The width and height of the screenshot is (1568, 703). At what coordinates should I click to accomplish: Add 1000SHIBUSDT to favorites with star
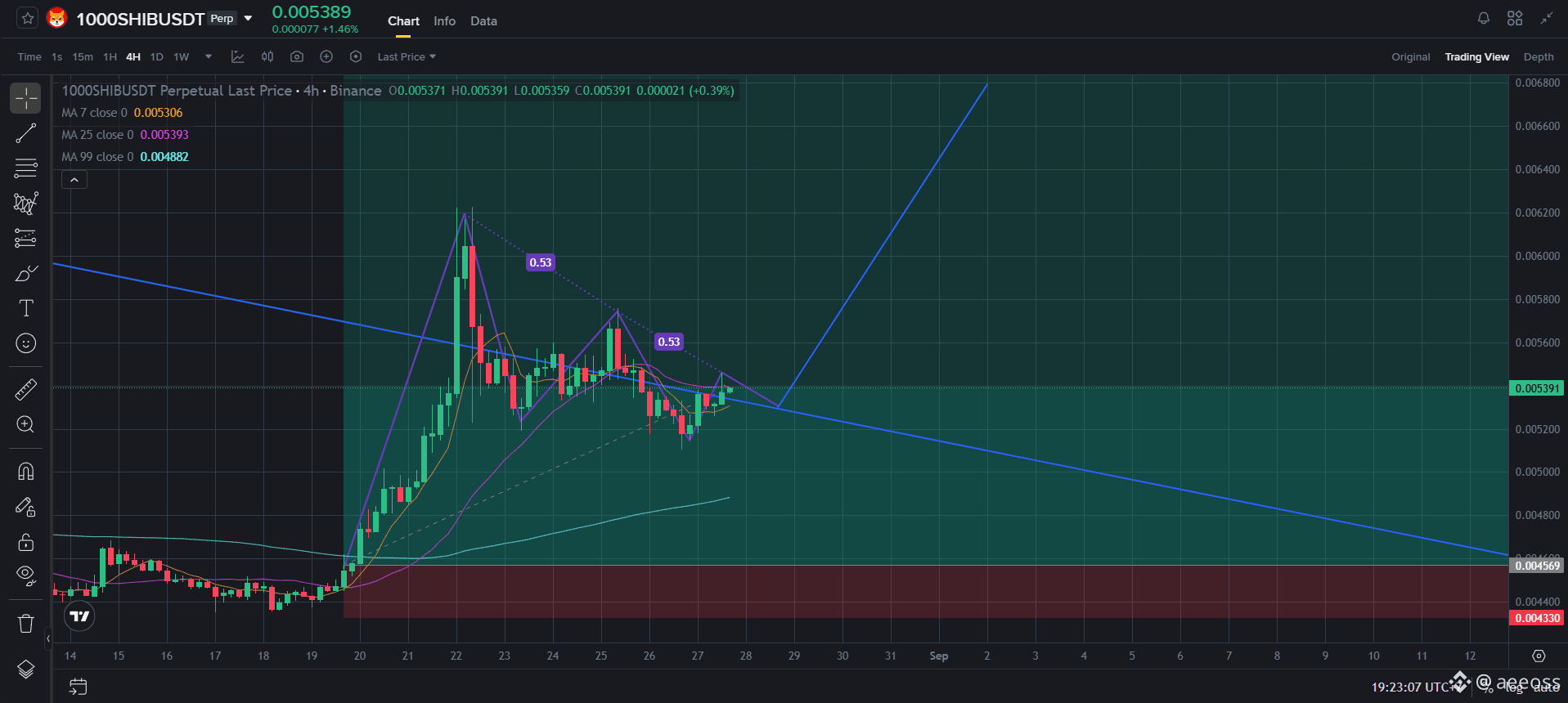tap(27, 18)
